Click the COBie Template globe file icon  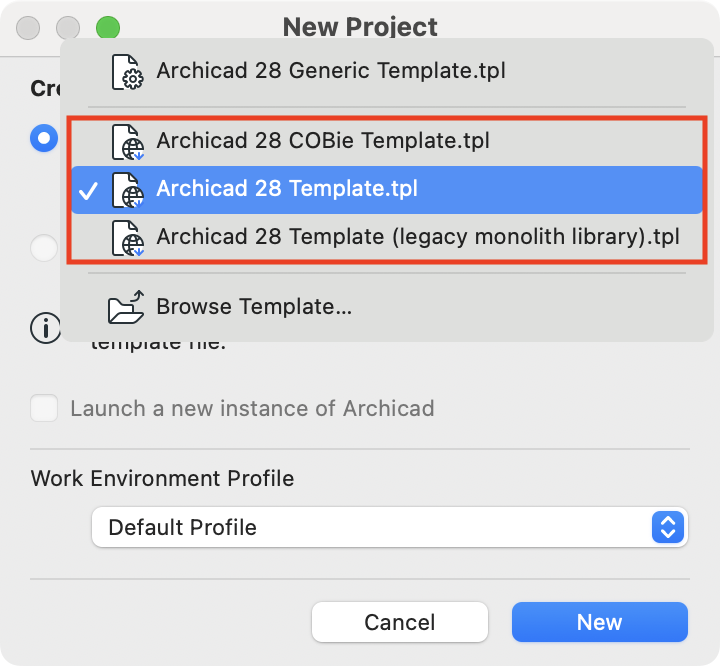point(128,142)
